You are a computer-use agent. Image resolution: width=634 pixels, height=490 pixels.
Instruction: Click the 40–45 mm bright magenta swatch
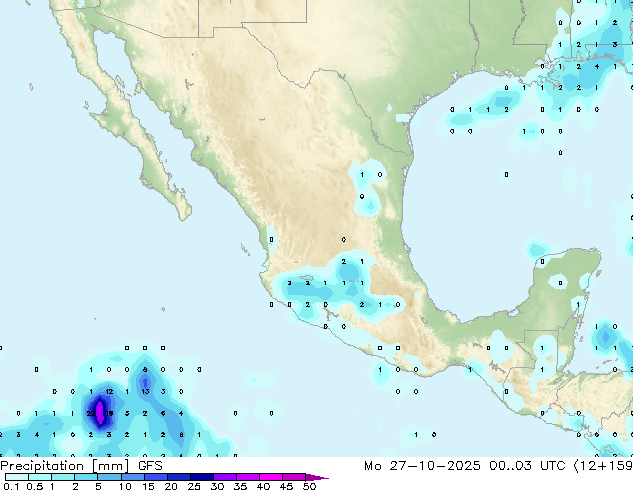point(271,477)
